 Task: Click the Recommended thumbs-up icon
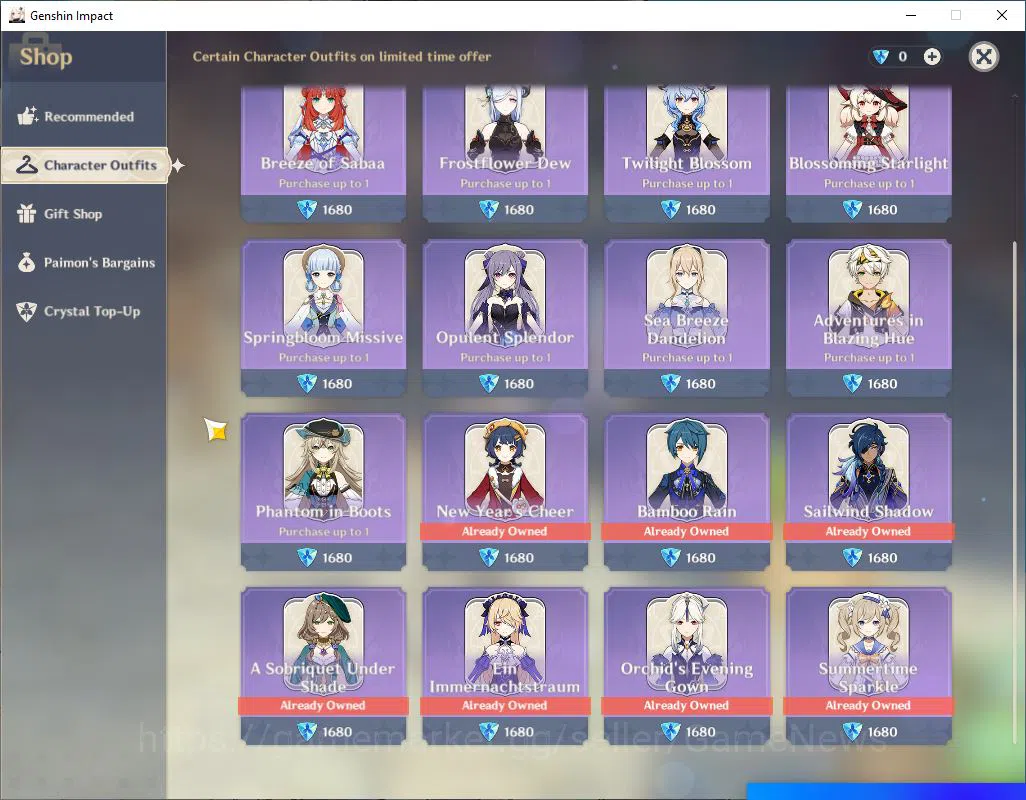click(27, 116)
